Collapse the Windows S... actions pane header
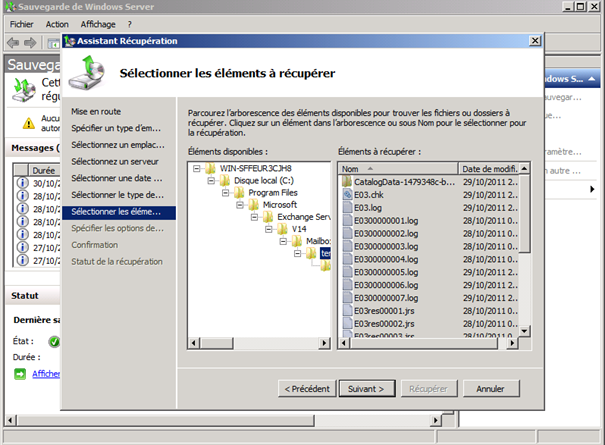Screen dimensions: 605x445 click(x=591, y=79)
